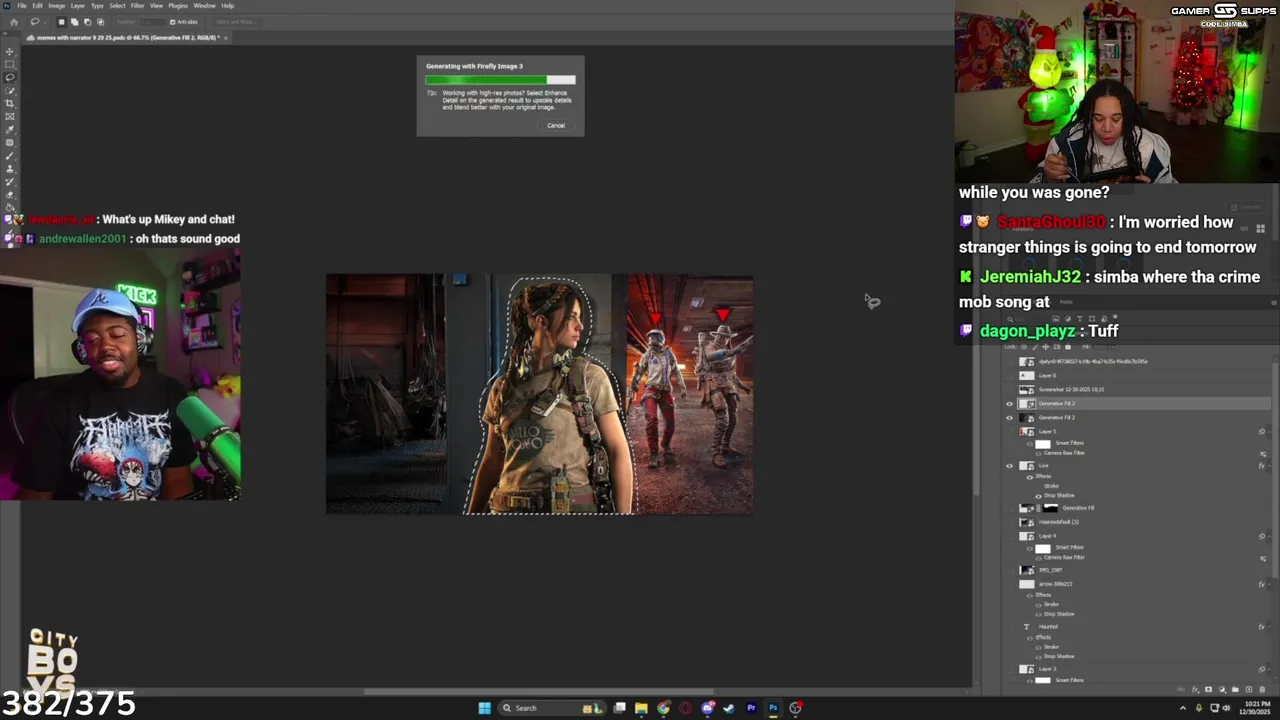Viewport: 1280px width, 720px height.
Task: Expand the collapsed tools panel arrows
Action: (x=5, y=33)
